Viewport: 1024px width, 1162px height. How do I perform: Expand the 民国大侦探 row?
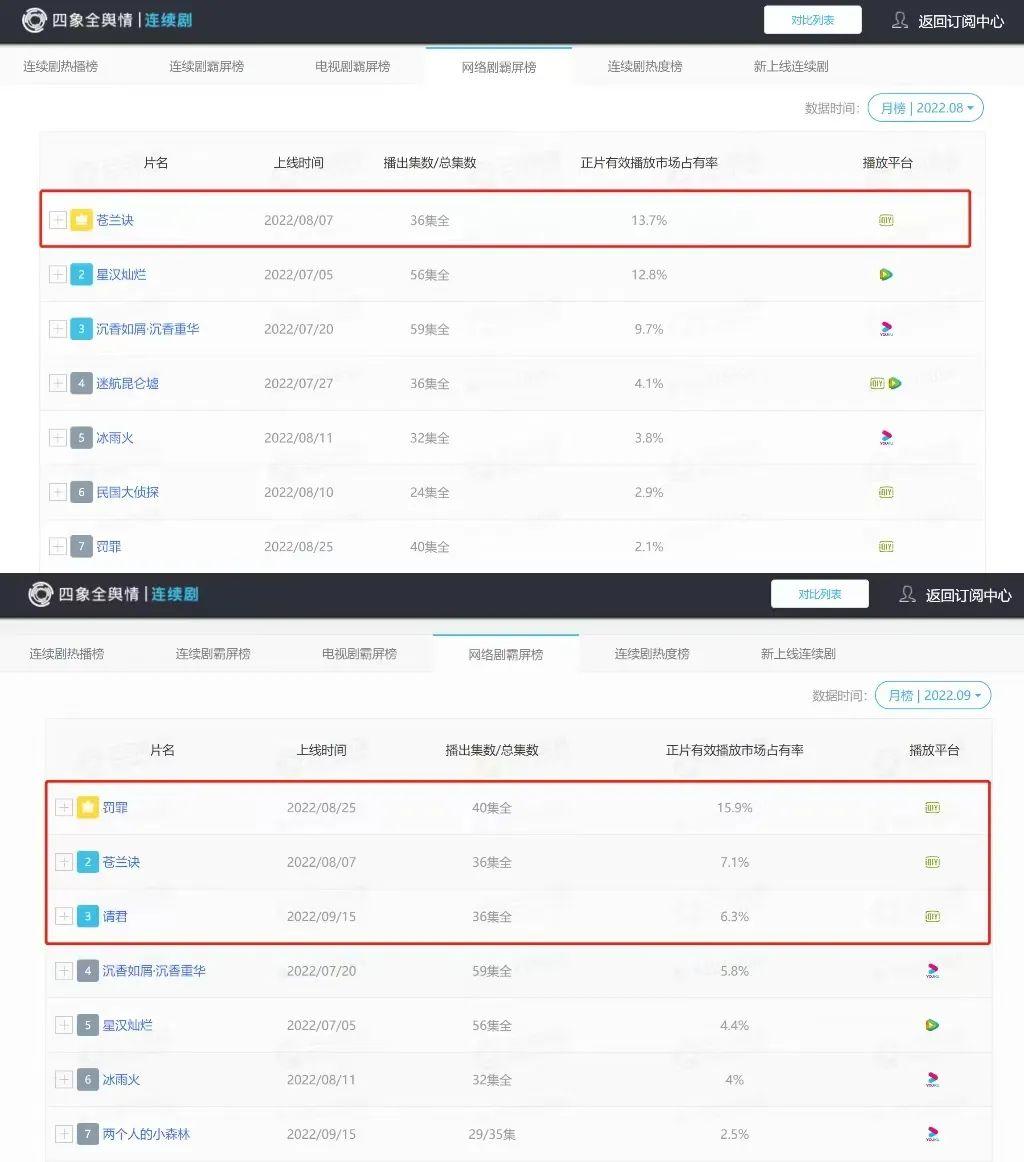pos(58,492)
